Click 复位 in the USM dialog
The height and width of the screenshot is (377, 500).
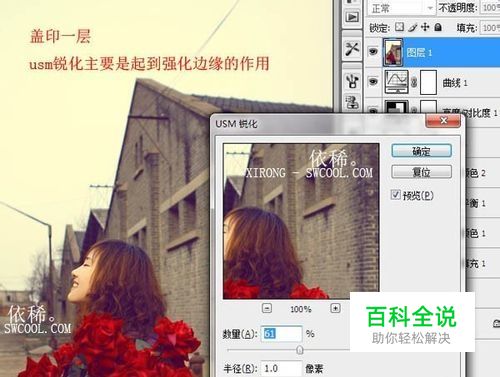[421, 172]
